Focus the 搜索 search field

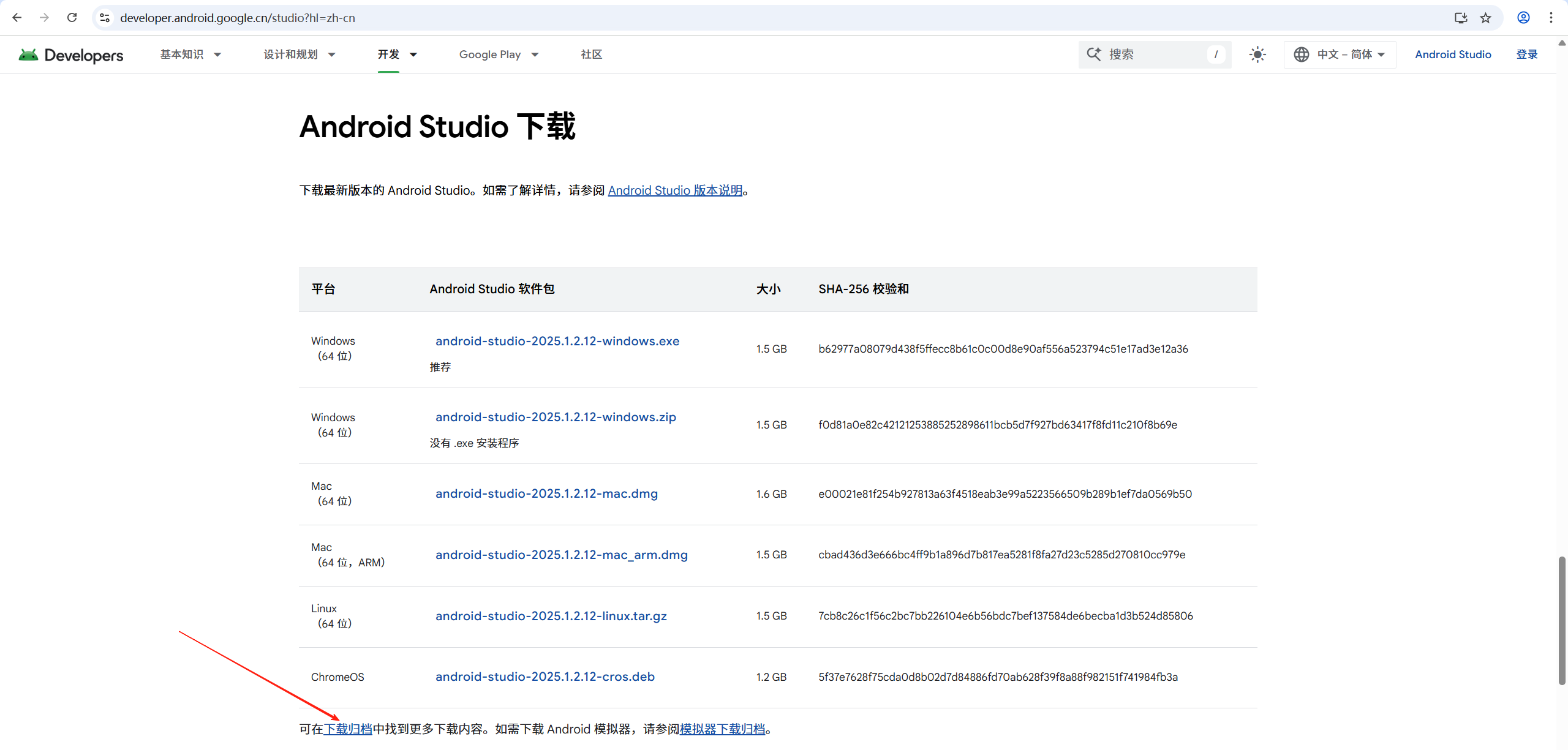click(x=1155, y=54)
